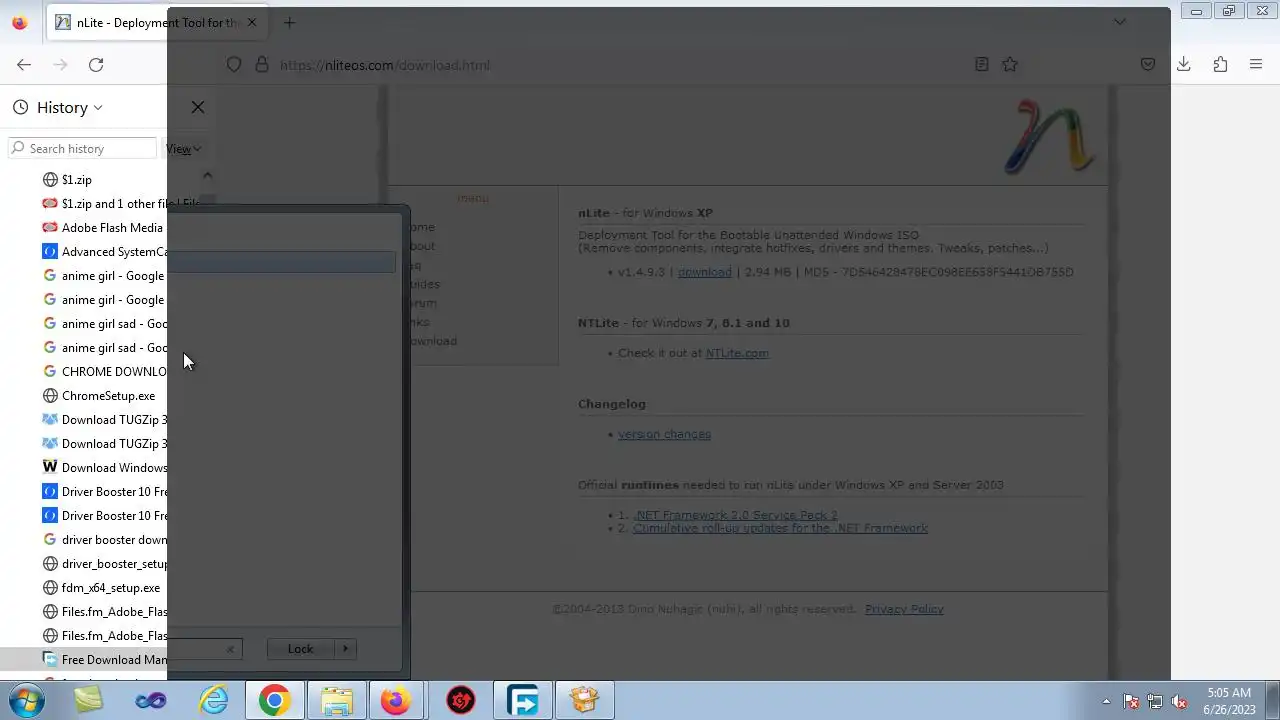Open the Privacy Policy footer link

[904, 609]
